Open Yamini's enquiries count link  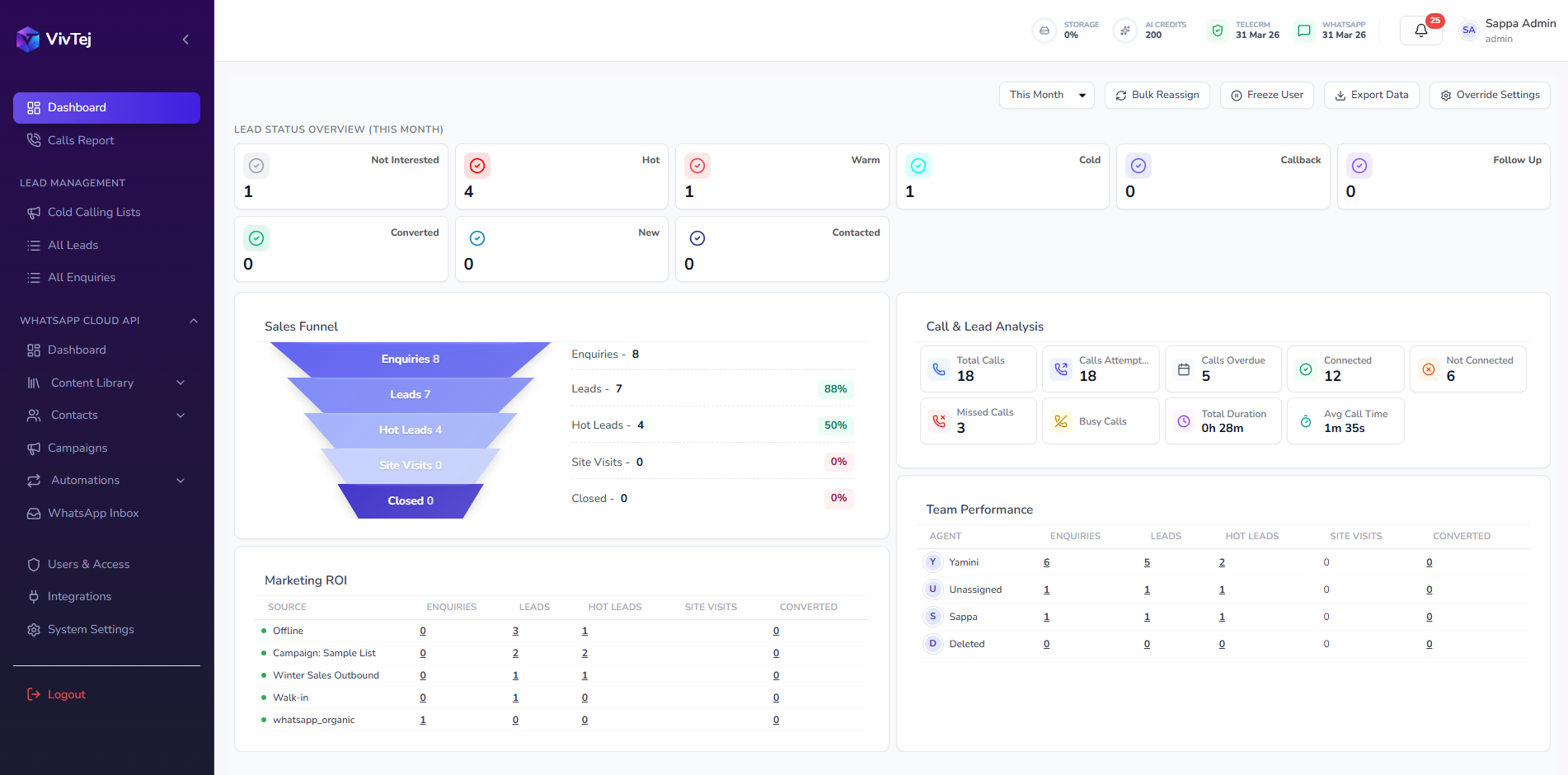(1046, 561)
